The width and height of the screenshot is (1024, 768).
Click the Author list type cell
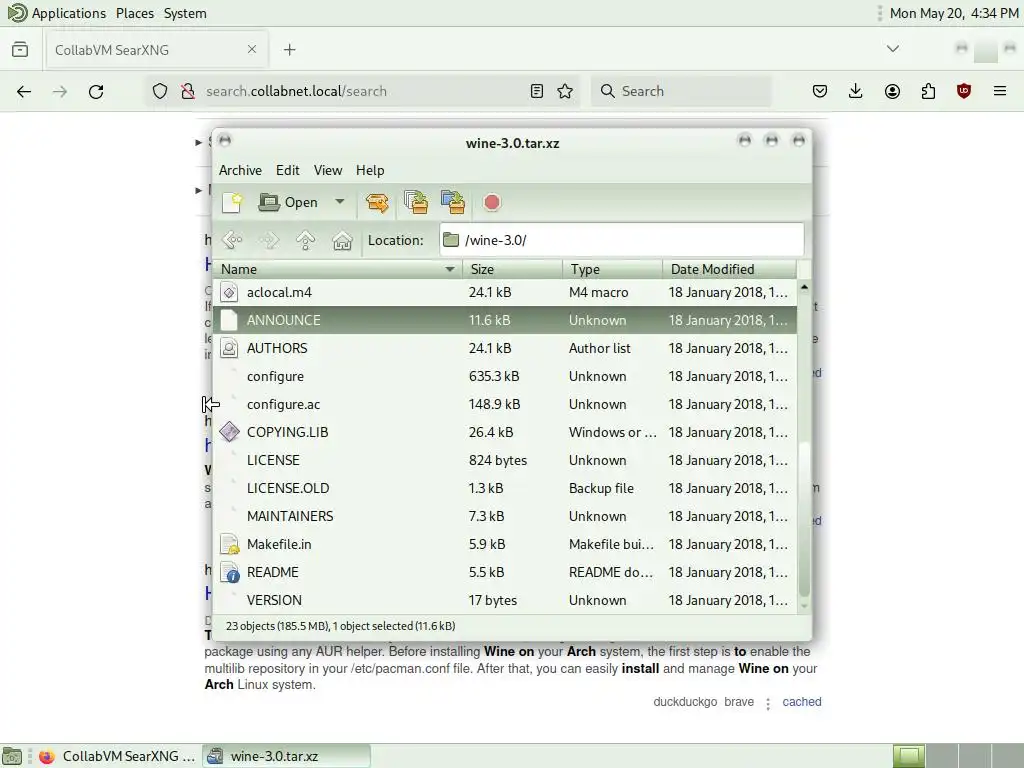click(x=600, y=349)
